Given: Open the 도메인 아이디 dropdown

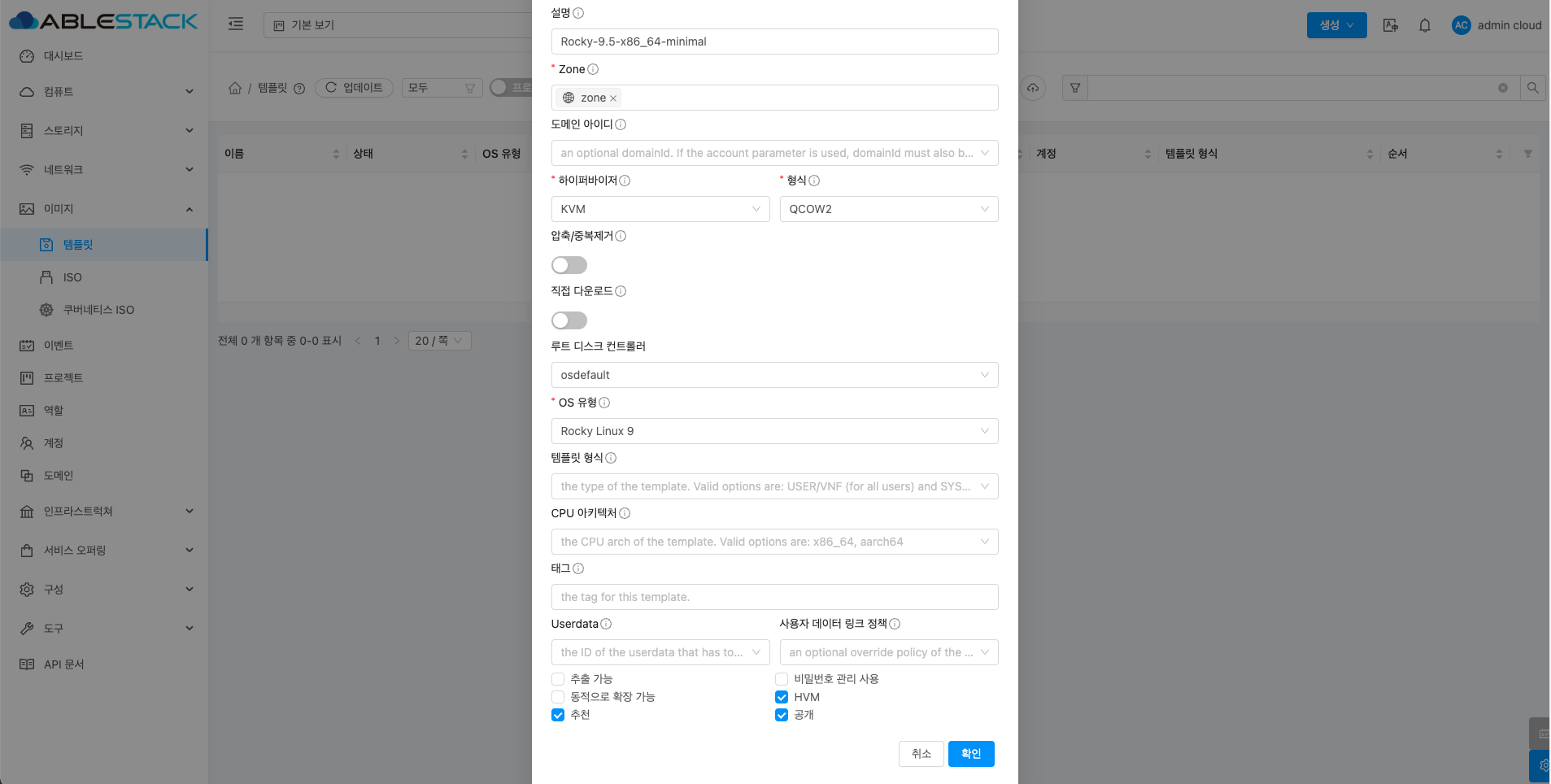Looking at the screenshot, I should point(774,153).
